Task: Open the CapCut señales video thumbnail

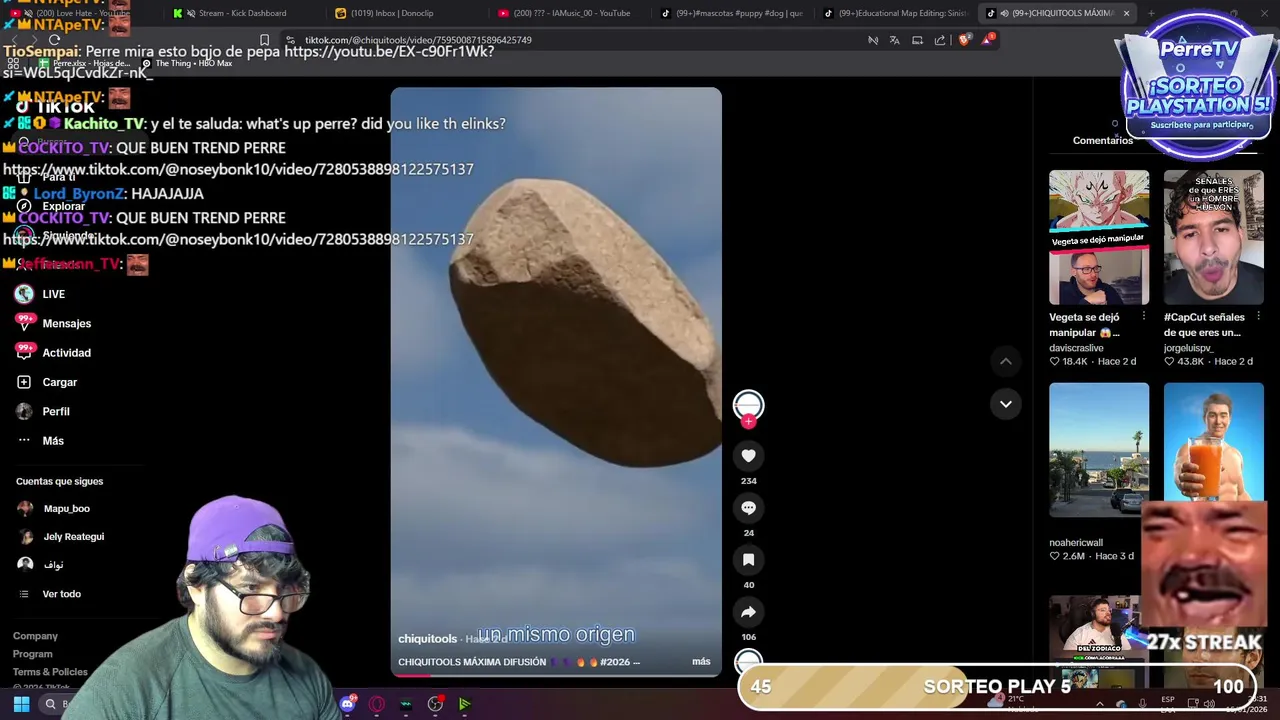Action: (1213, 237)
